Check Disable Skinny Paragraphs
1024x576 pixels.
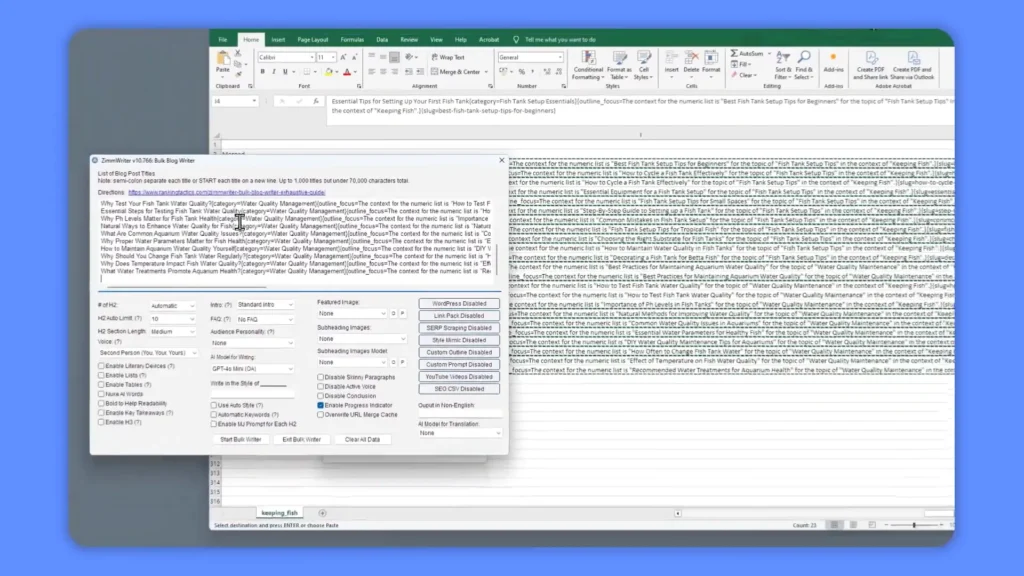point(320,377)
